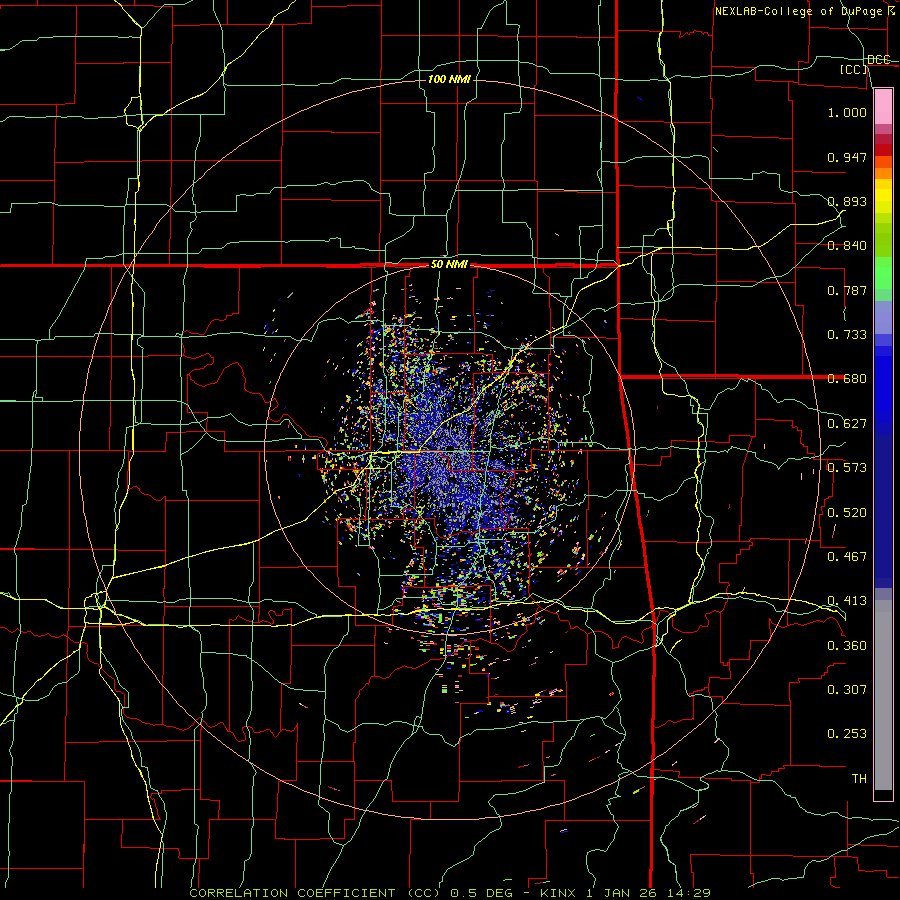900x900 pixels.
Task: Click the 0.787 value on the color scale
Action: (847, 290)
